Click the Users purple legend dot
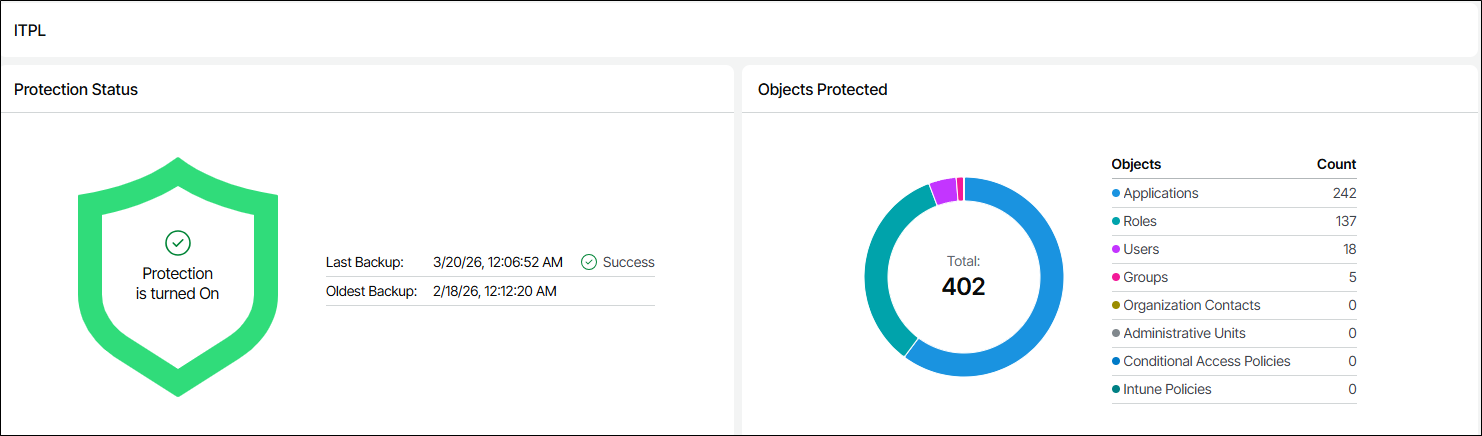 1116,250
